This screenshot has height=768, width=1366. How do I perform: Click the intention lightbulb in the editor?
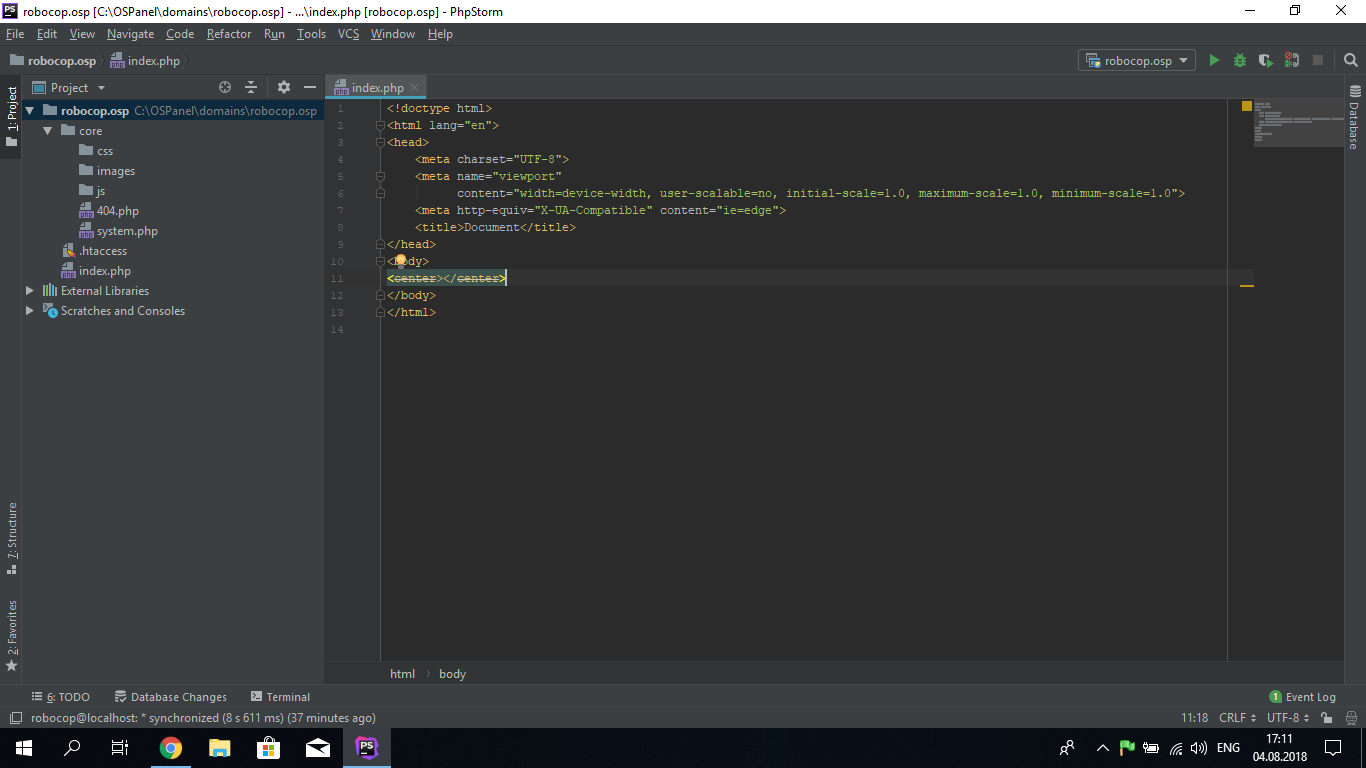(401, 260)
